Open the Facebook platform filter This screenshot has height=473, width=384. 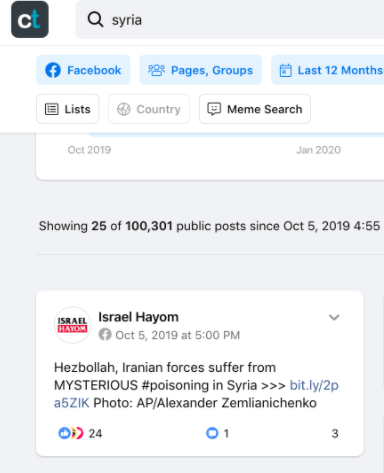tap(83, 70)
